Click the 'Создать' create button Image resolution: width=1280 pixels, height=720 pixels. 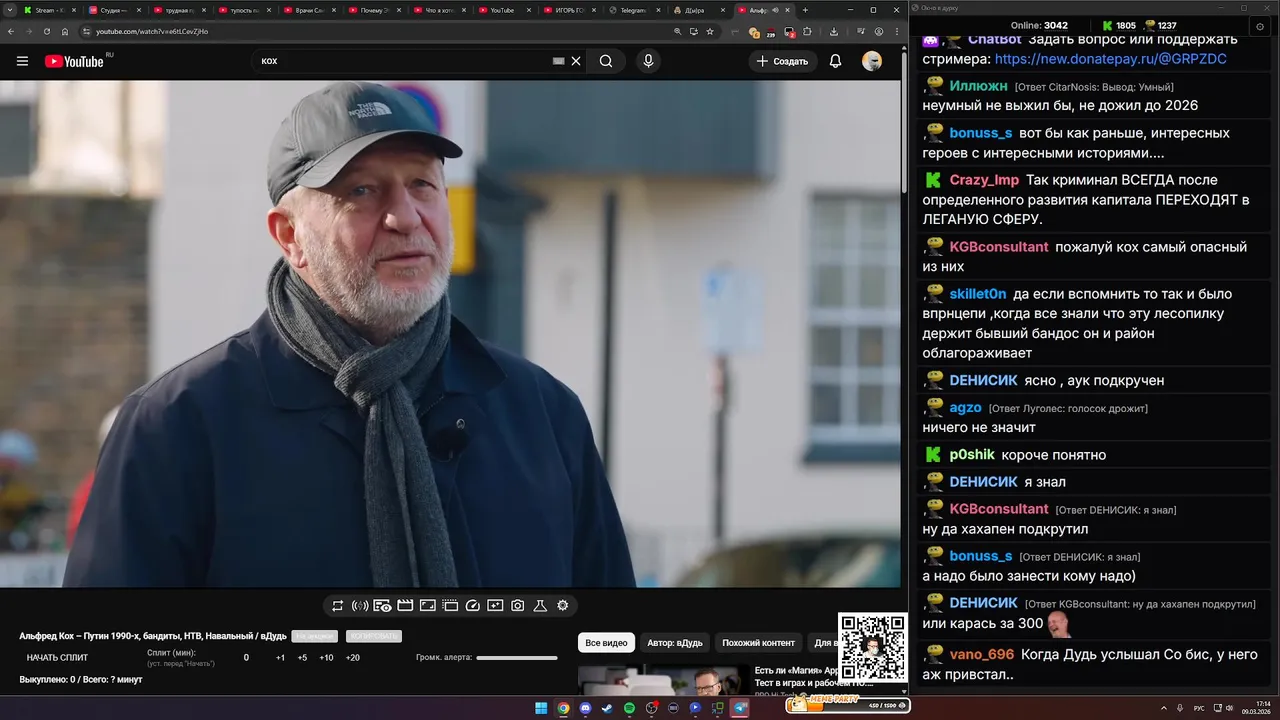[782, 61]
